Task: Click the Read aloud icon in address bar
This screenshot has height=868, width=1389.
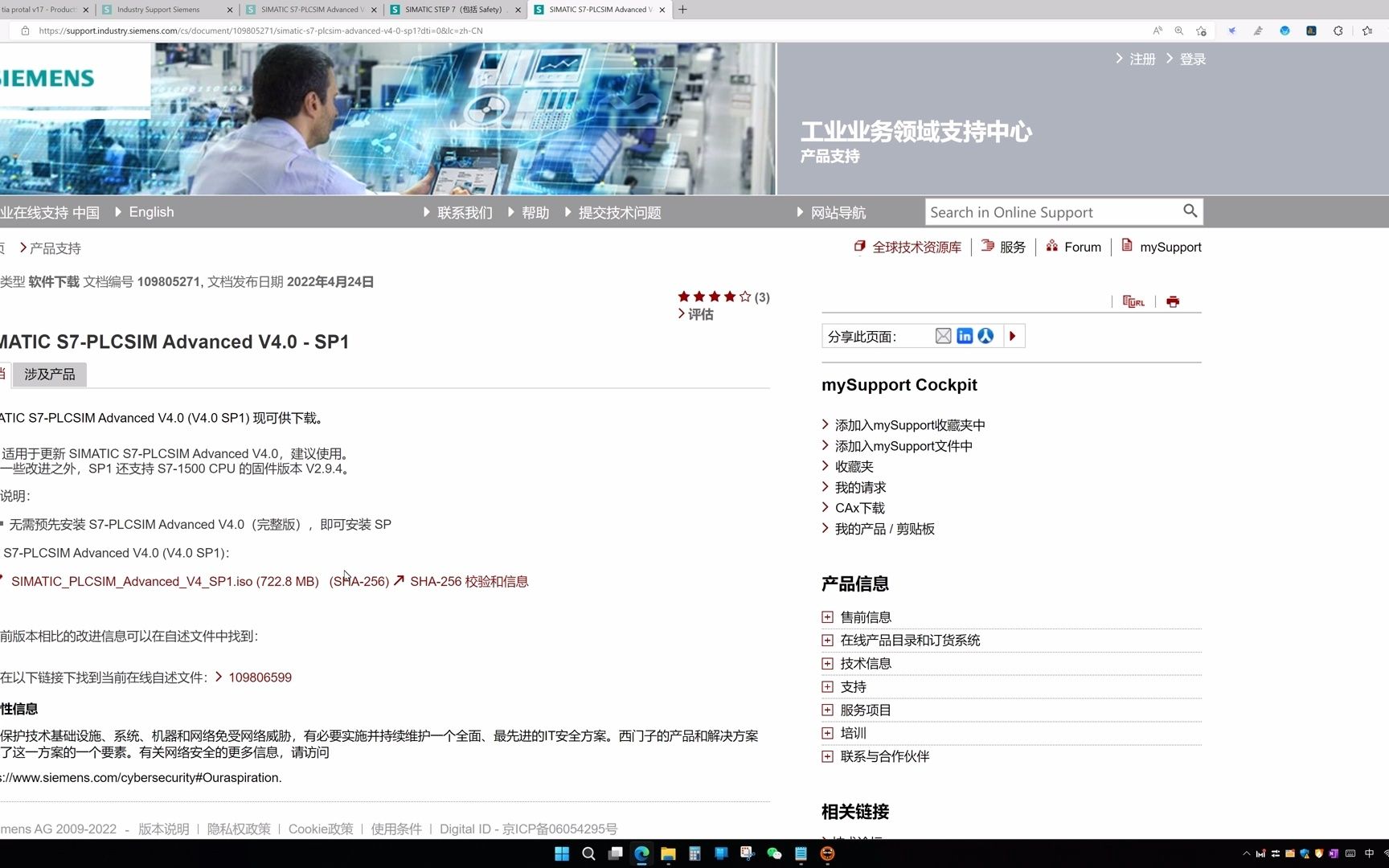Action: (x=1157, y=31)
